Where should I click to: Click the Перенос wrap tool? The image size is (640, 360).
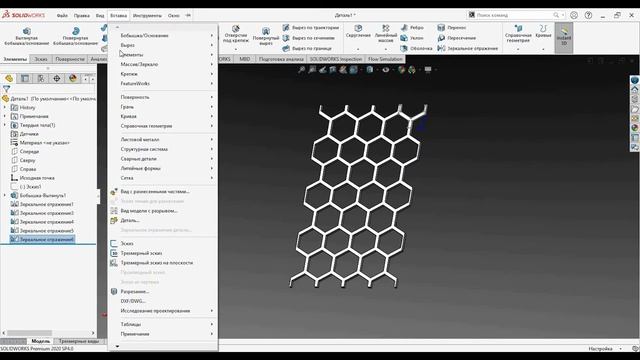coord(451,28)
